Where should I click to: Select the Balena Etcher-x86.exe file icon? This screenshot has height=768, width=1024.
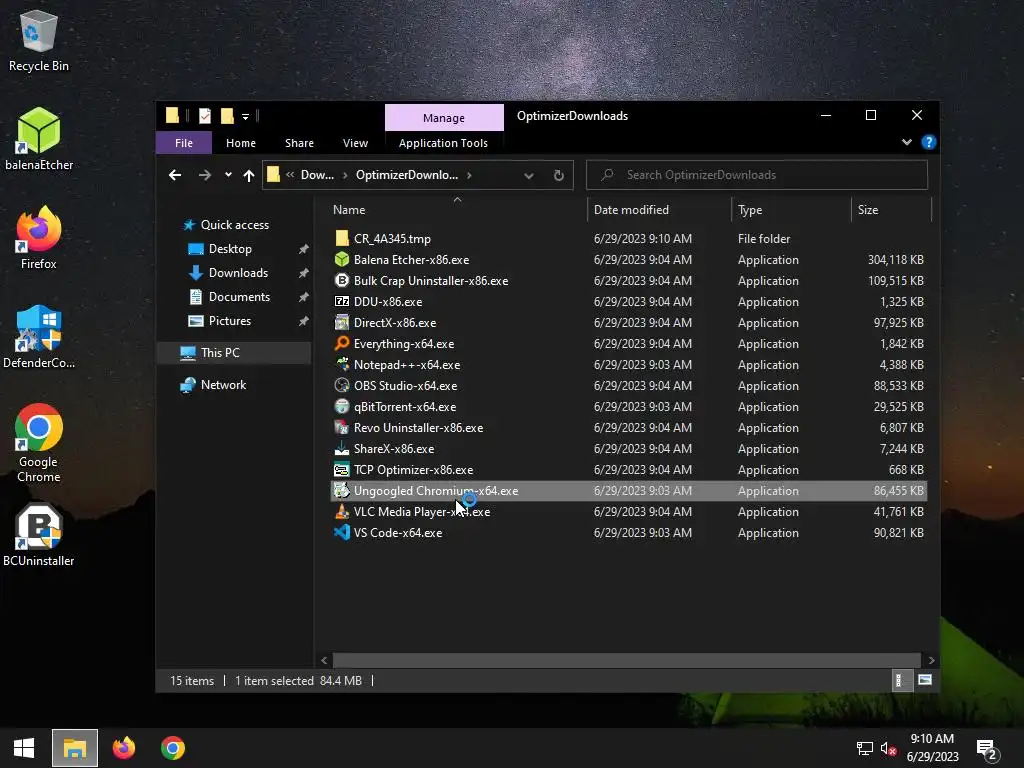tap(342, 259)
